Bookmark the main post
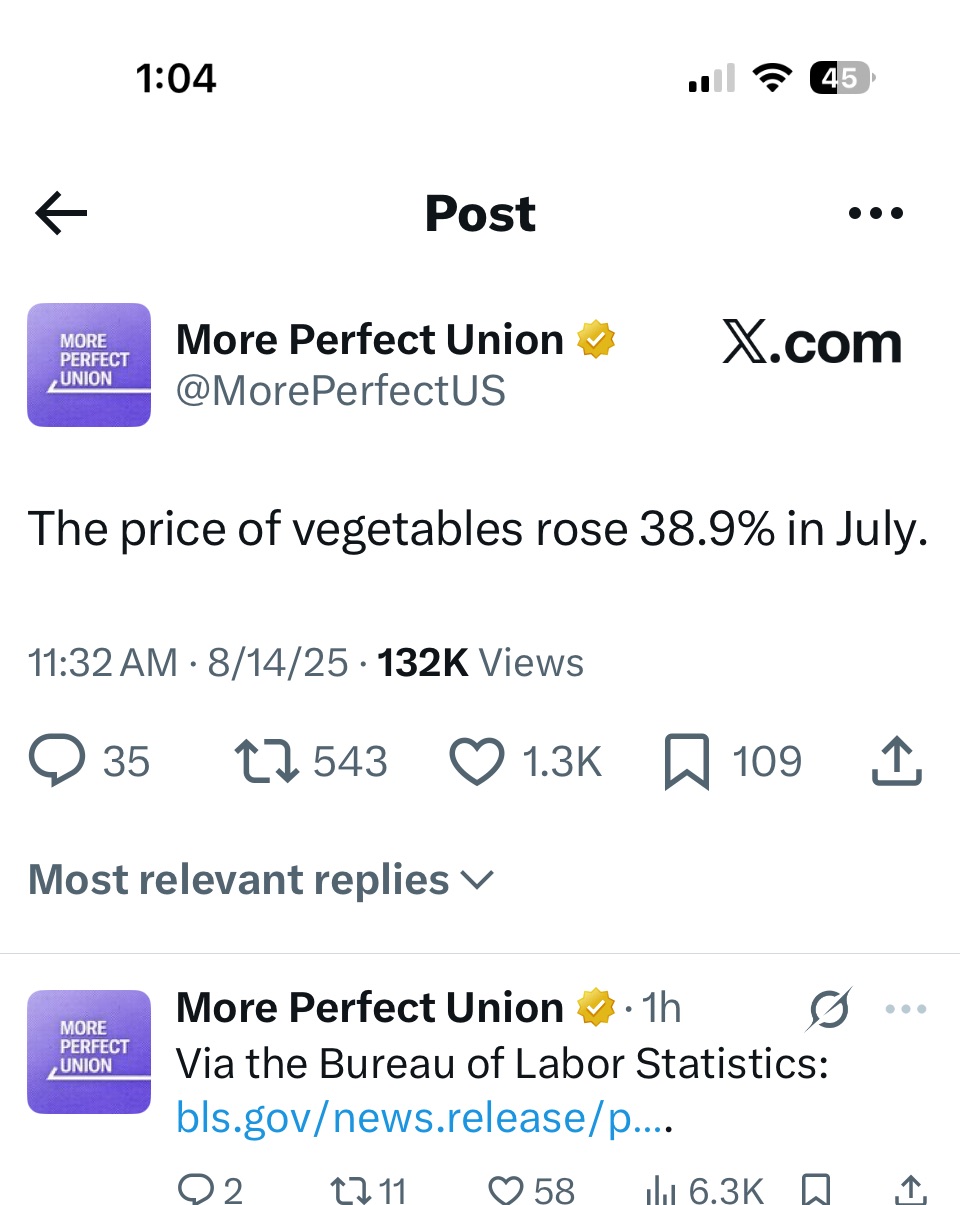The height and width of the screenshot is (1205, 960). pyautogui.click(x=687, y=762)
